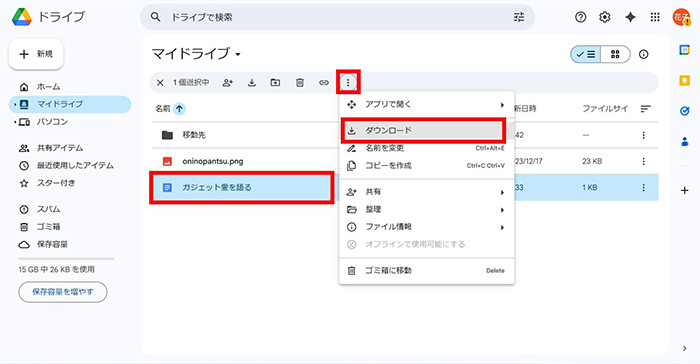Image resolution: width=700 pixels, height=364 pixels.
Task: Click the 新規 button
Action: pos(36,54)
